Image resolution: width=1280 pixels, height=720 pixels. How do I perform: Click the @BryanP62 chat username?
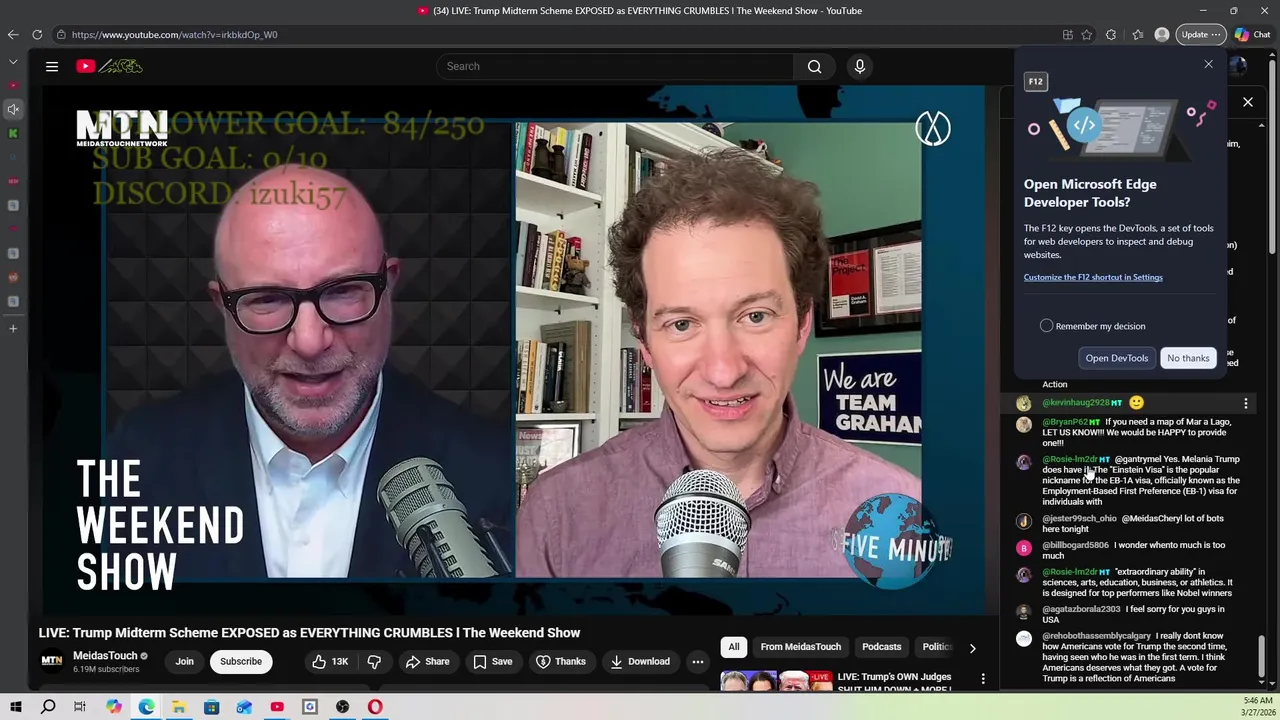point(1065,422)
